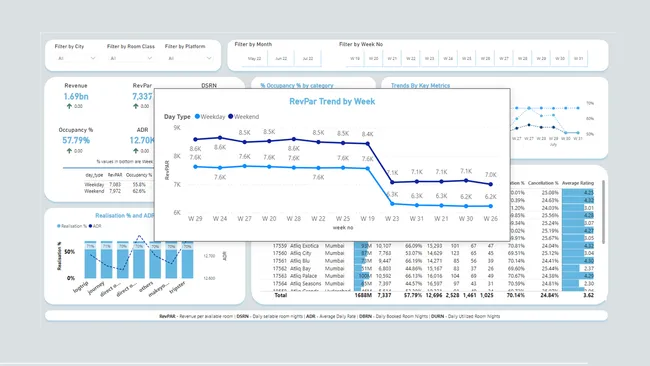
Task: Click the table's vertical scrollbar
Action: click(x=604, y=212)
